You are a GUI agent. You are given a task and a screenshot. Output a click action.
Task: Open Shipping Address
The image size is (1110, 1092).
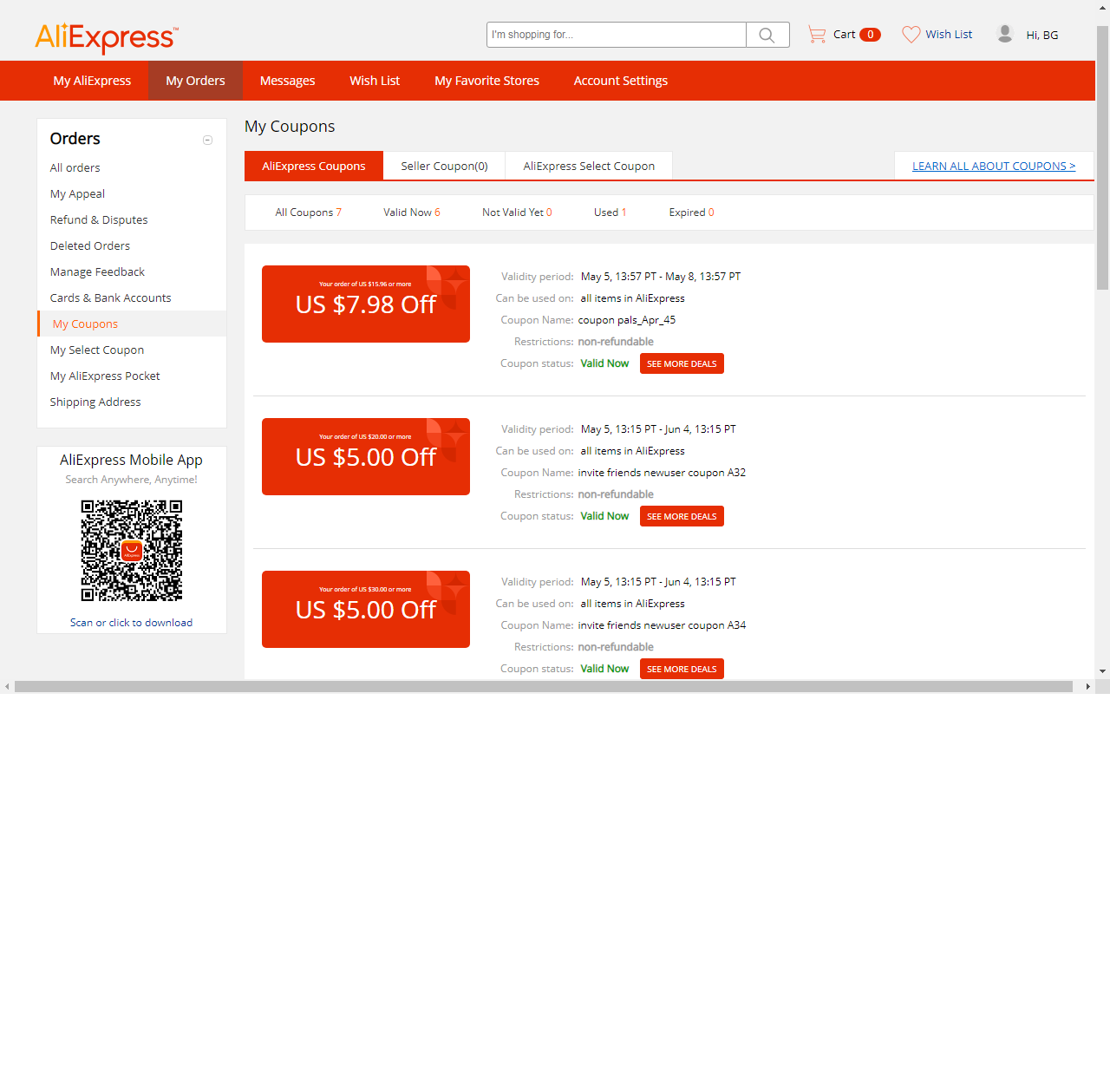[95, 402]
